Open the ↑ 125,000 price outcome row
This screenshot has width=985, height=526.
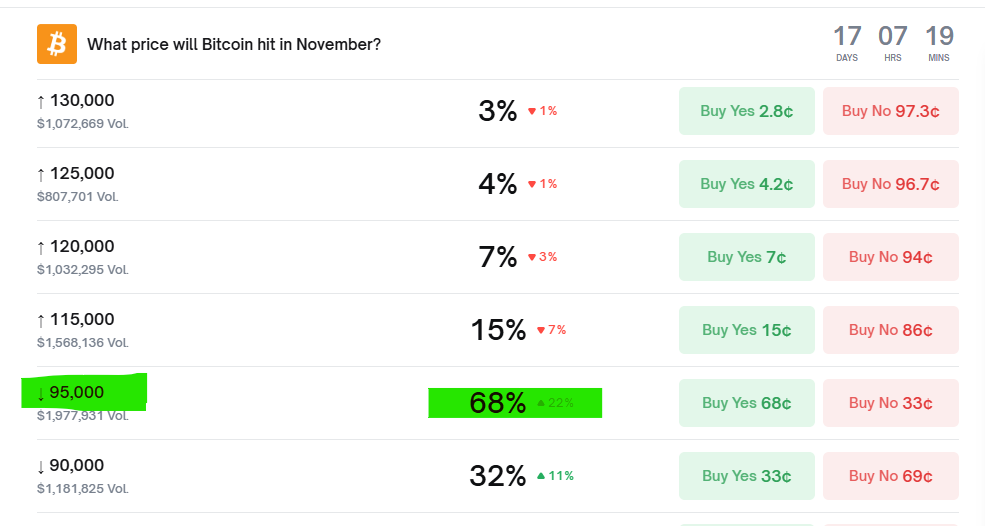pyautogui.click(x=76, y=174)
